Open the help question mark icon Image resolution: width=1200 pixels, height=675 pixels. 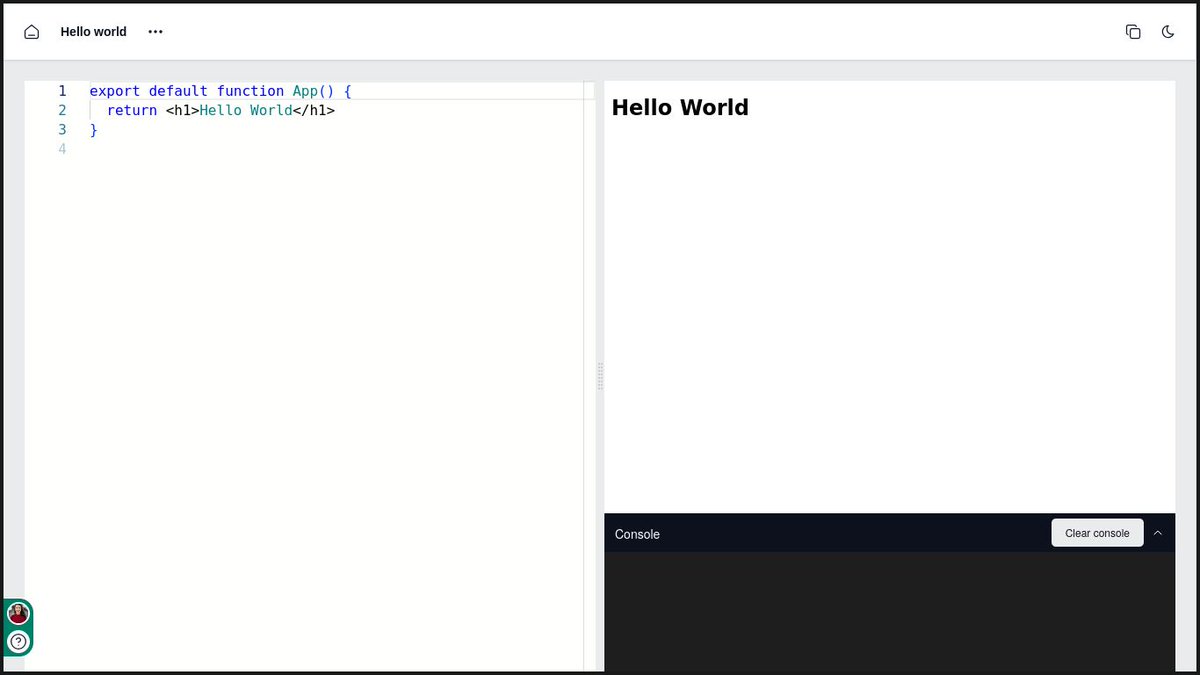[x=19, y=641]
